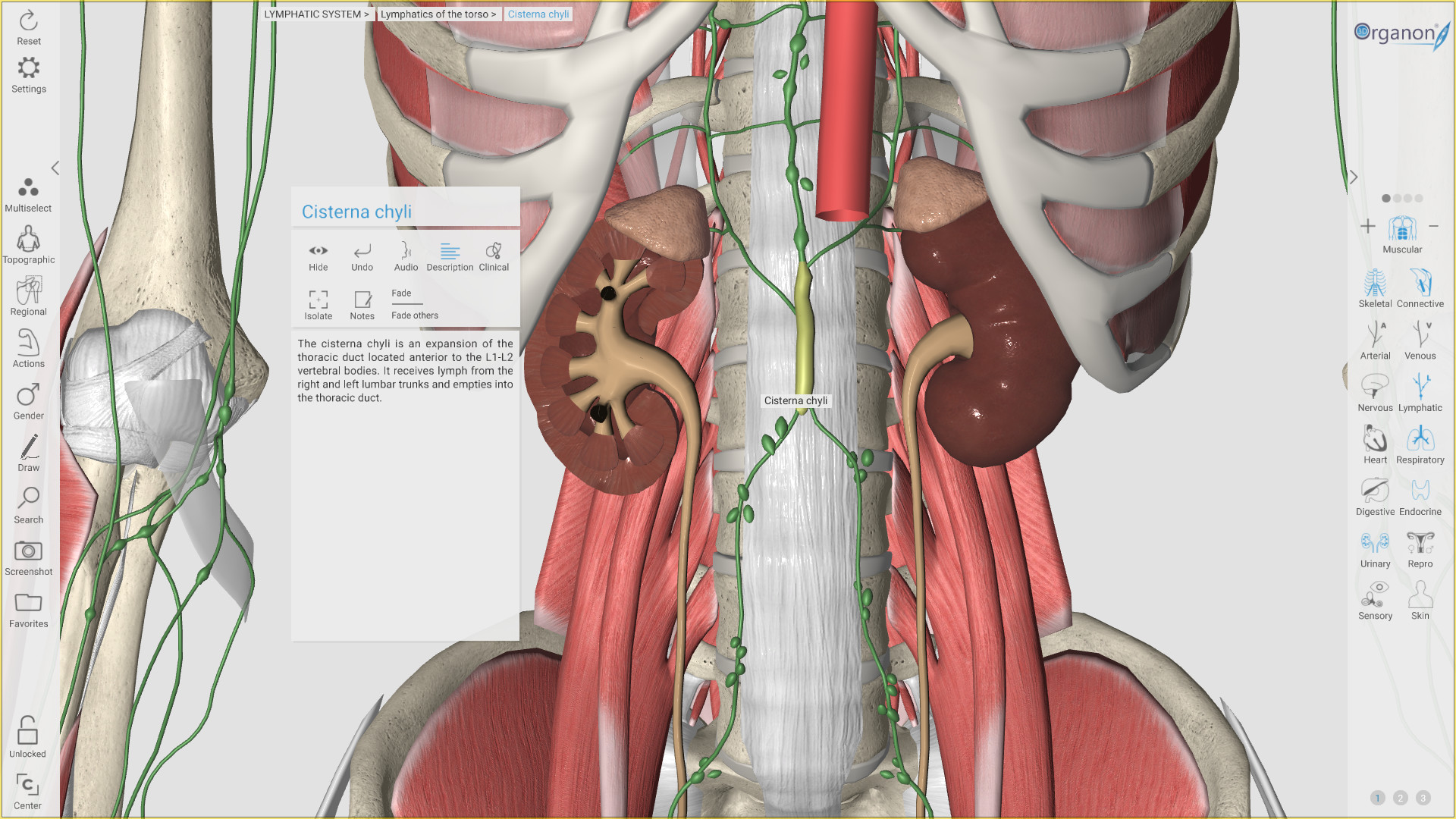Open Clinical information for Cisterna chyli
The height and width of the screenshot is (819, 1456).
click(x=494, y=256)
